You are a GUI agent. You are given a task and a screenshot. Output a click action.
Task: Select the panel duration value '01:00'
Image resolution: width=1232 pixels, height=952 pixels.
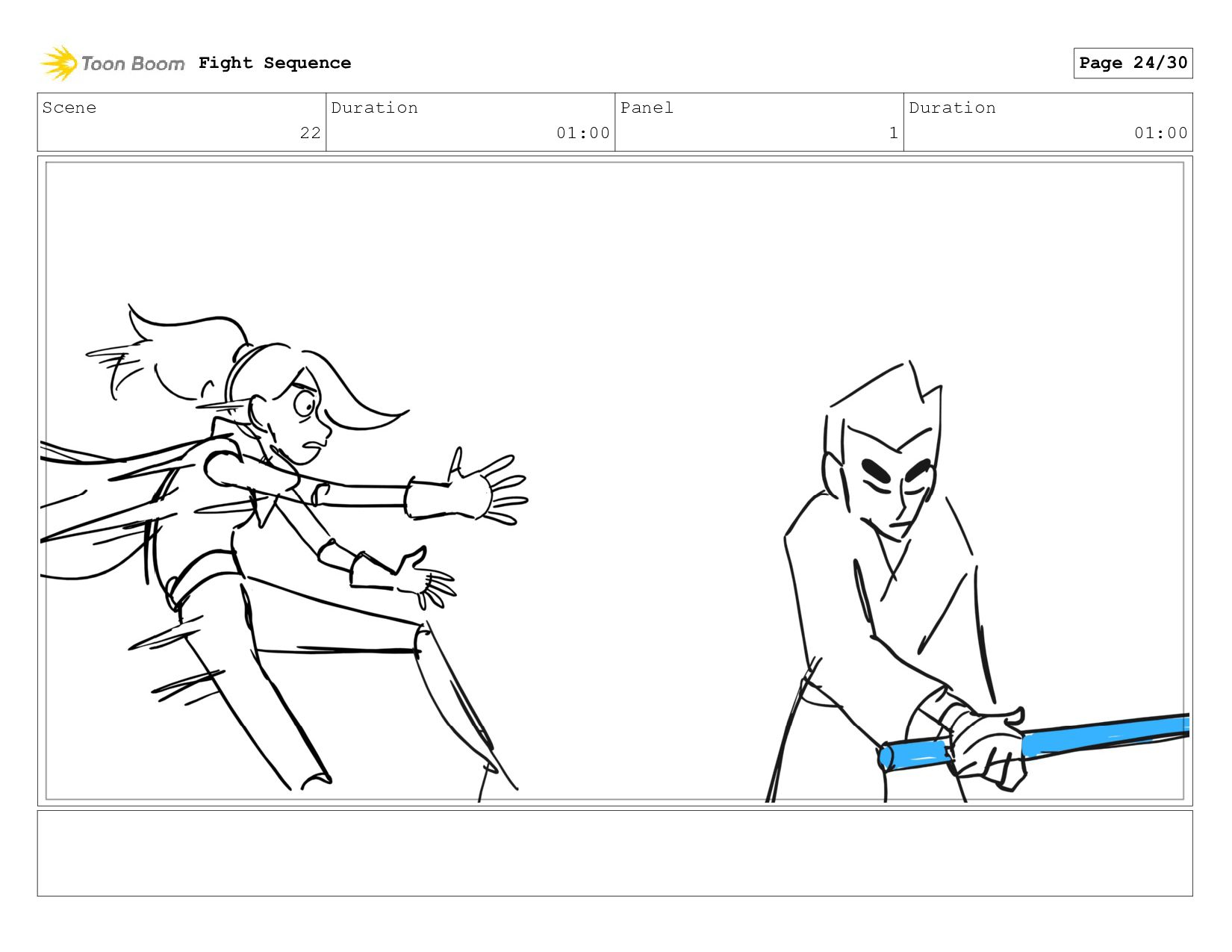click(1160, 133)
